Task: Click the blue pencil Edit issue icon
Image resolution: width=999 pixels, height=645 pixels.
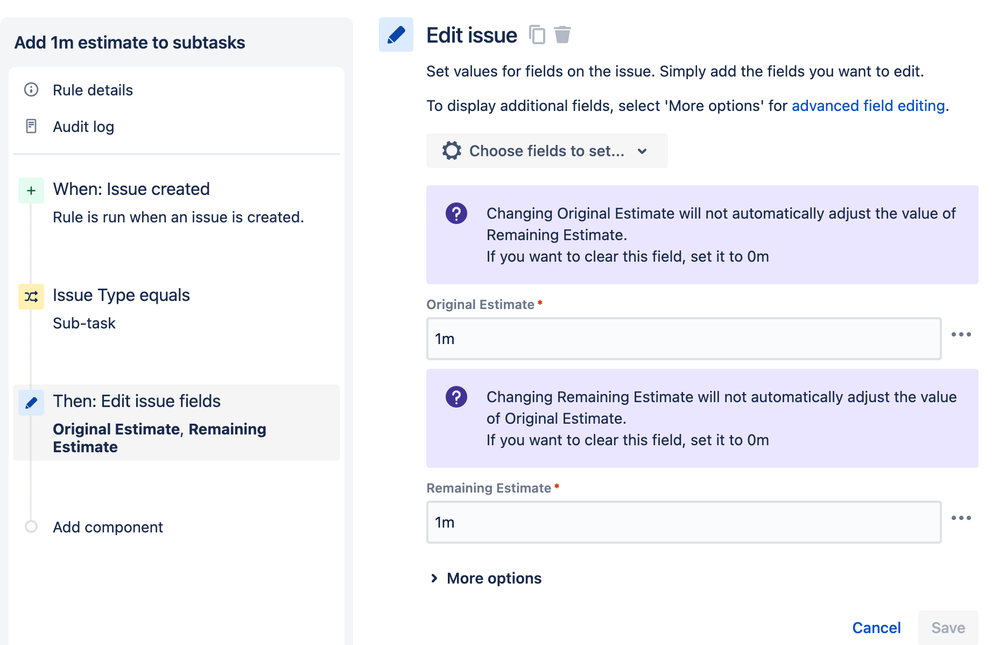Action: click(396, 35)
